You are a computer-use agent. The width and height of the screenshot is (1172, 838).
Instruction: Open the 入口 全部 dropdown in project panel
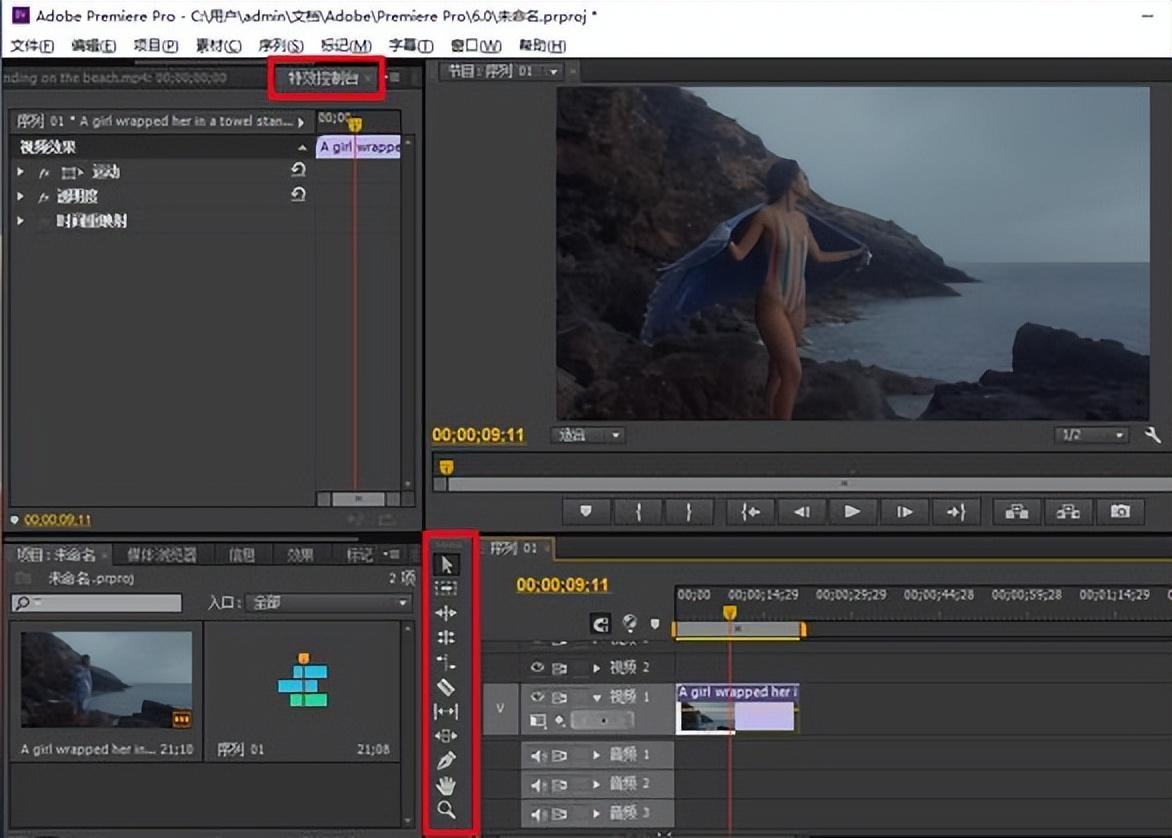(329, 603)
